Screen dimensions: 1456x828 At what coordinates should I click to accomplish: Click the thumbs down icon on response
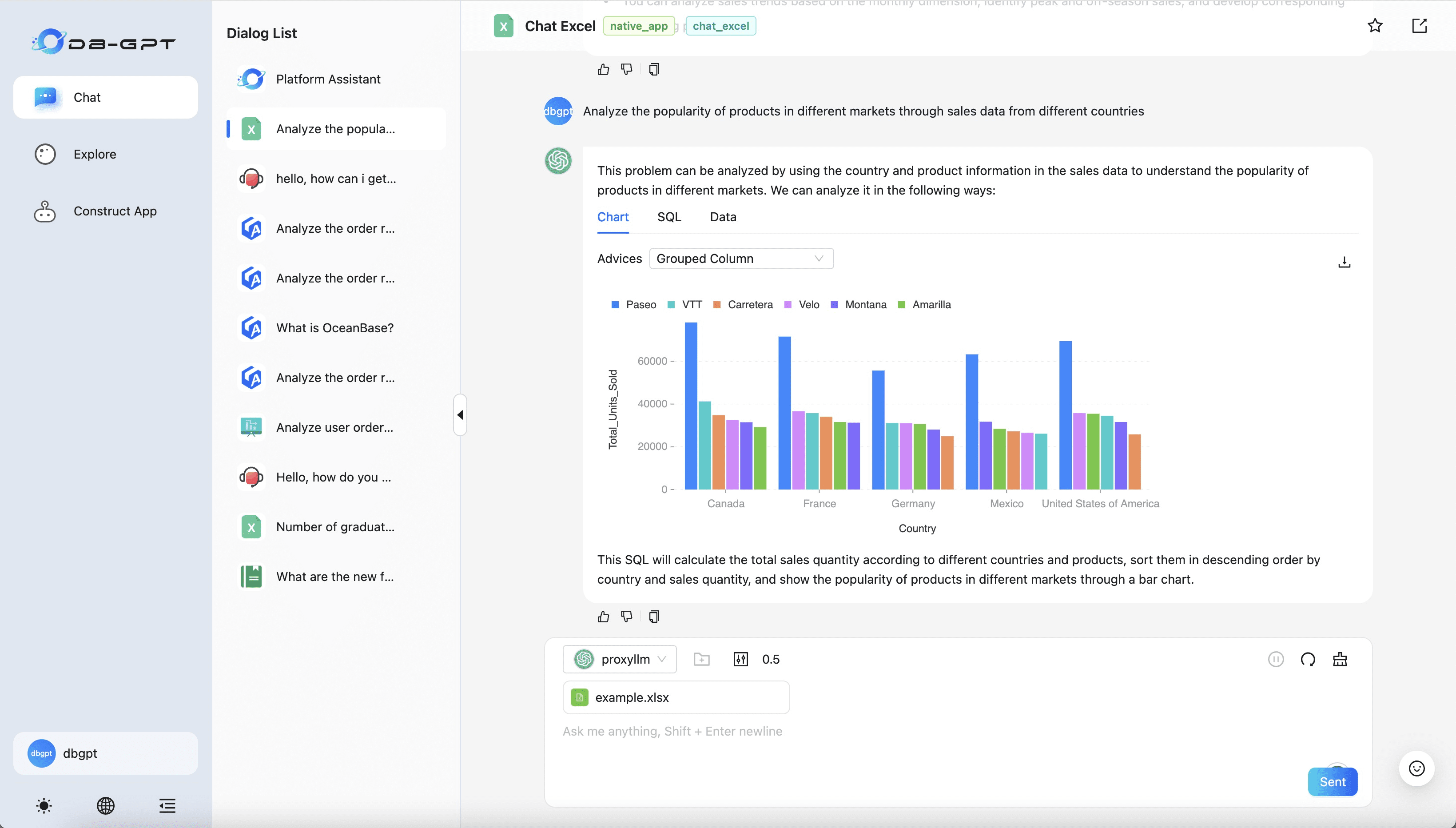pos(627,616)
